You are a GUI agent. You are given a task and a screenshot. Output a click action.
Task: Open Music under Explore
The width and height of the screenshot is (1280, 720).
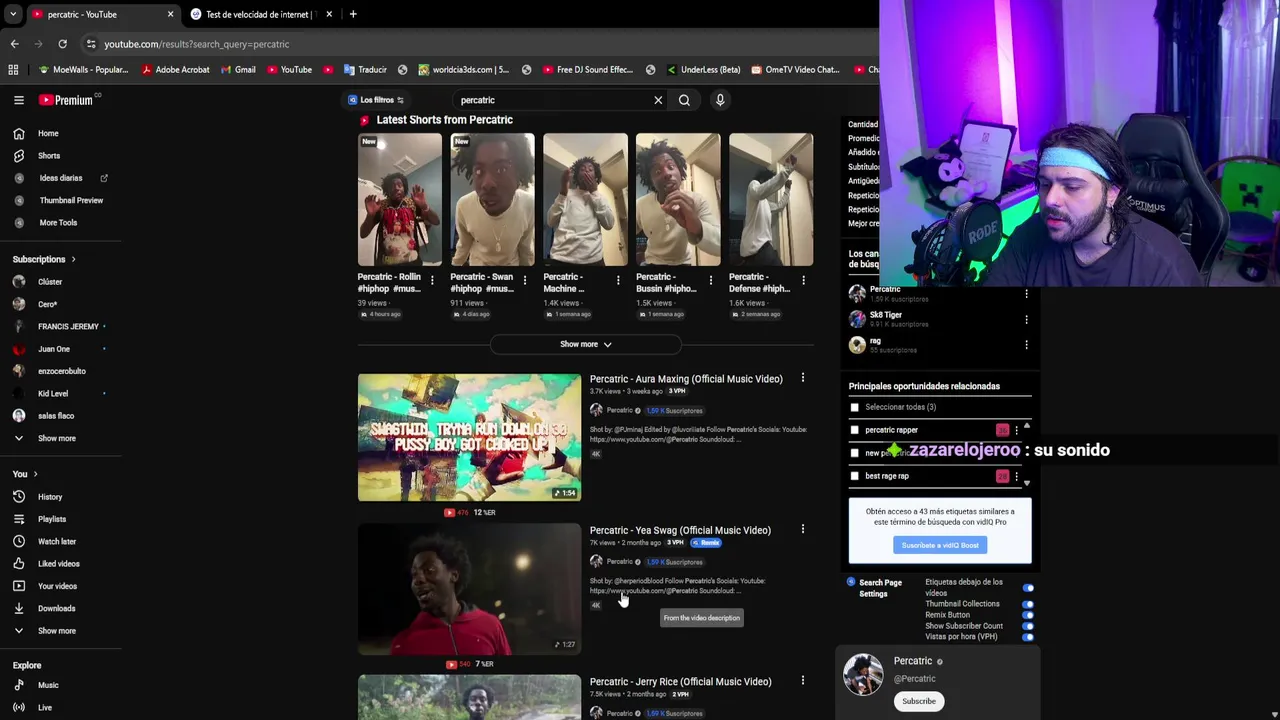click(48, 685)
